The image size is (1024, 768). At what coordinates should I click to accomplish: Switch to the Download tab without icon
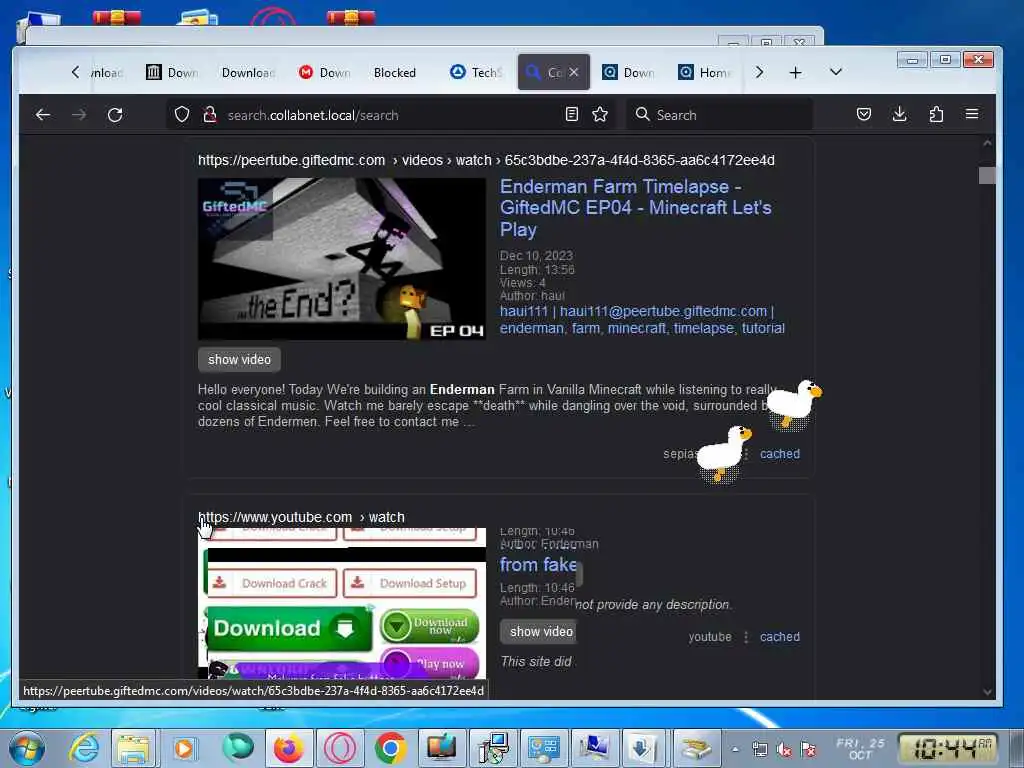click(x=248, y=72)
